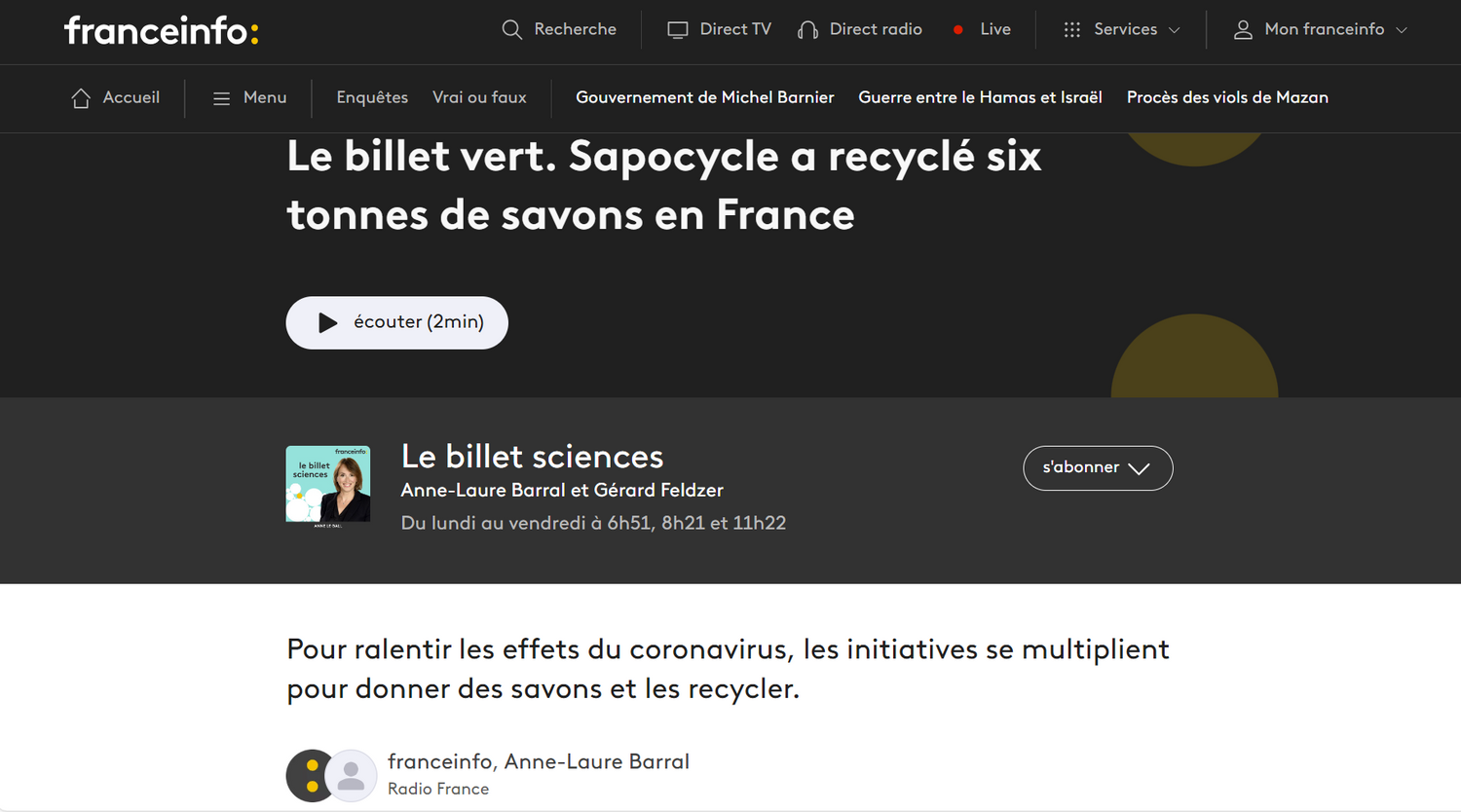The height and width of the screenshot is (812, 1461).
Task: Select the home icon next to Accueil
Action: click(x=81, y=97)
